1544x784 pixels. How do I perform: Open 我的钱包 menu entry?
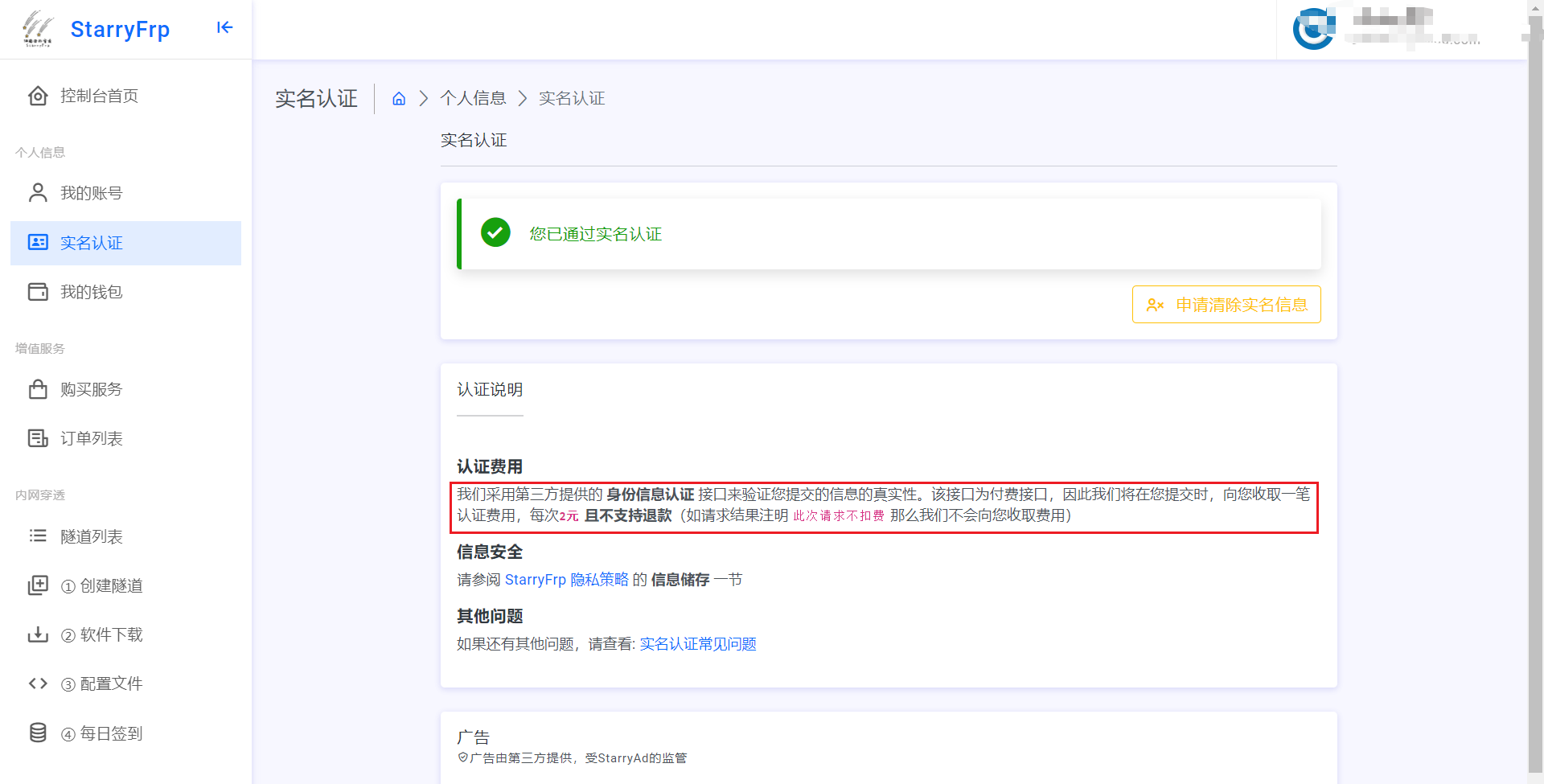pos(125,292)
